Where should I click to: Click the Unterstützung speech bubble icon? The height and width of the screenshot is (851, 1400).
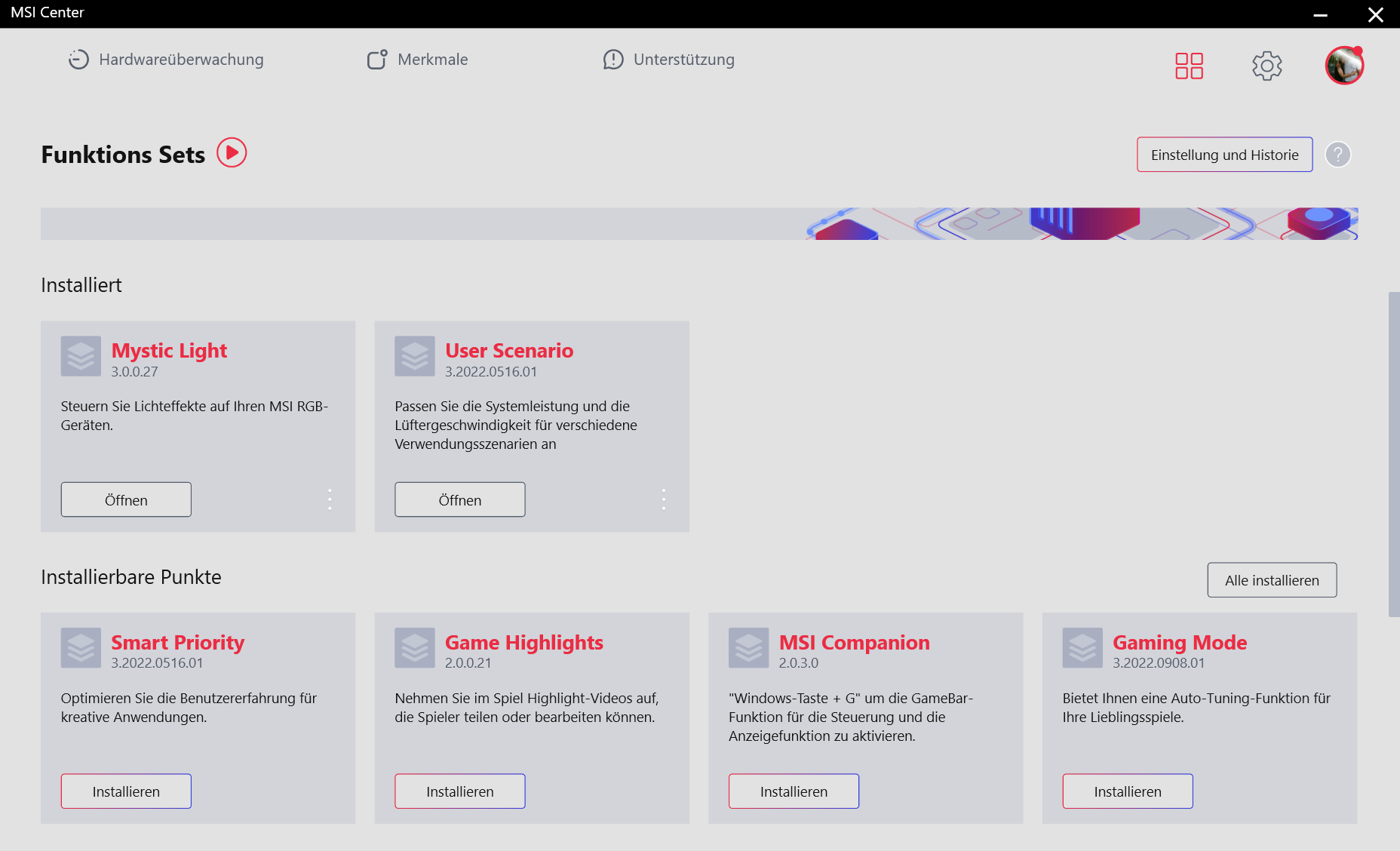[x=613, y=60]
